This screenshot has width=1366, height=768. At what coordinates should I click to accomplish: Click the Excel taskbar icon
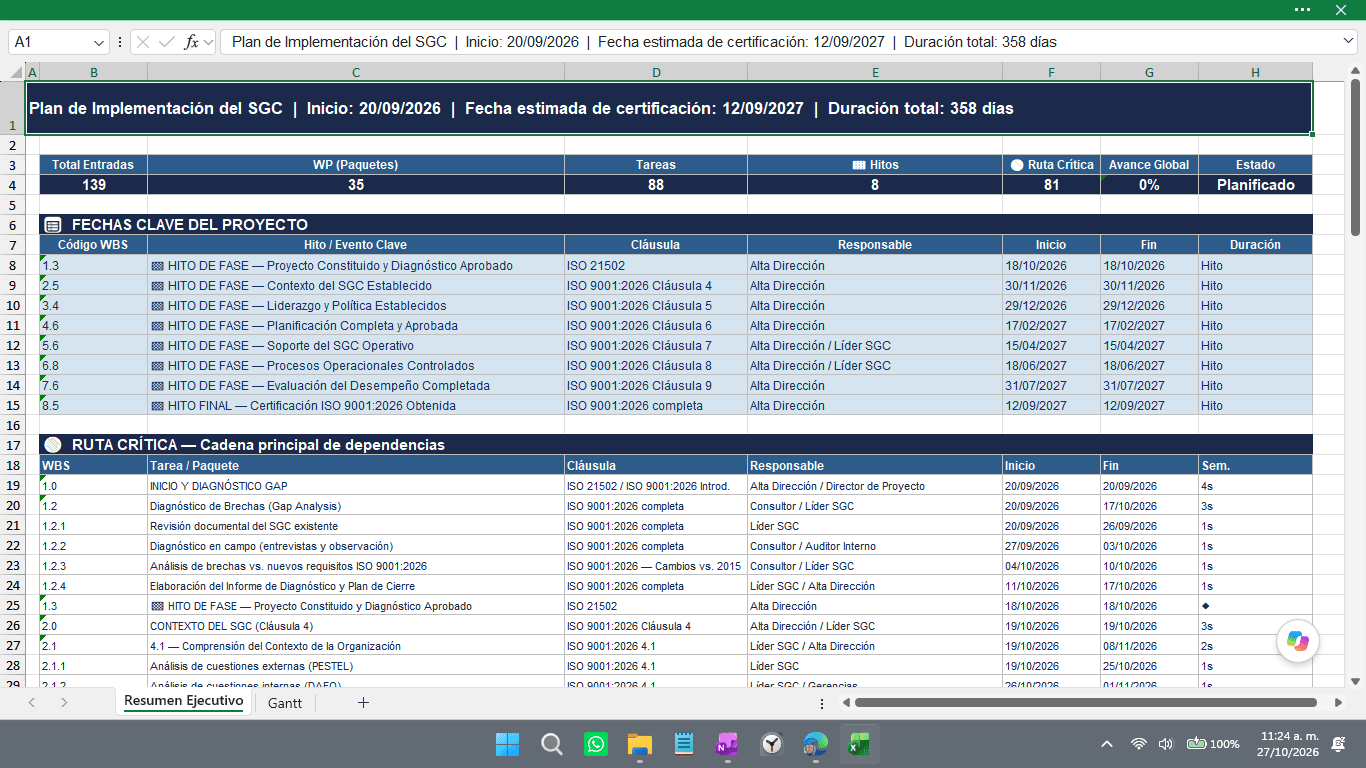coord(859,744)
